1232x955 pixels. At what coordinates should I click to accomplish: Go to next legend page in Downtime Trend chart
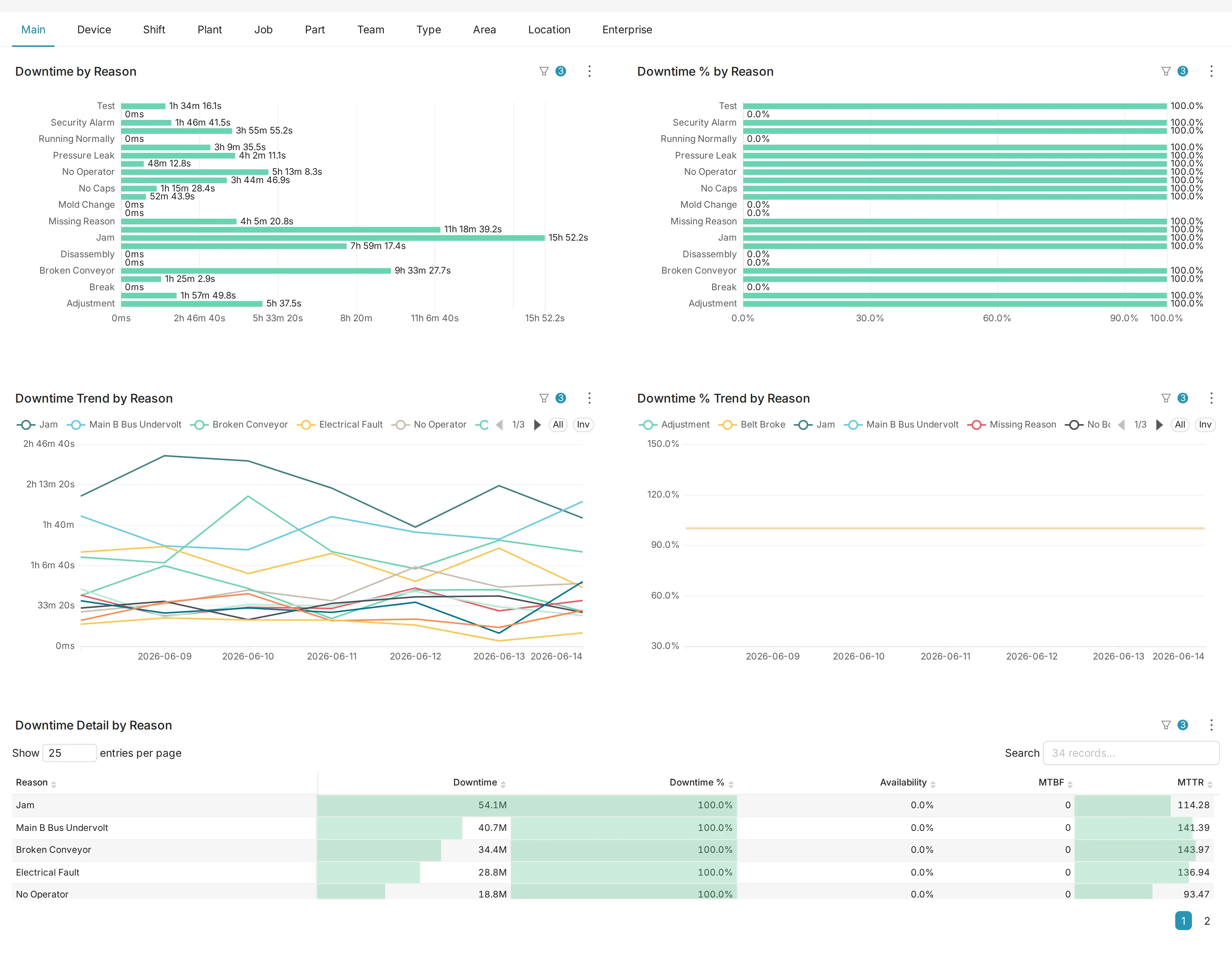pyautogui.click(x=537, y=425)
